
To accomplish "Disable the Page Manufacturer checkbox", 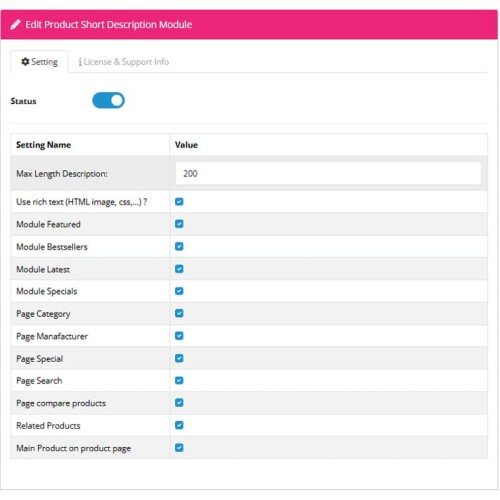I will [179, 336].
